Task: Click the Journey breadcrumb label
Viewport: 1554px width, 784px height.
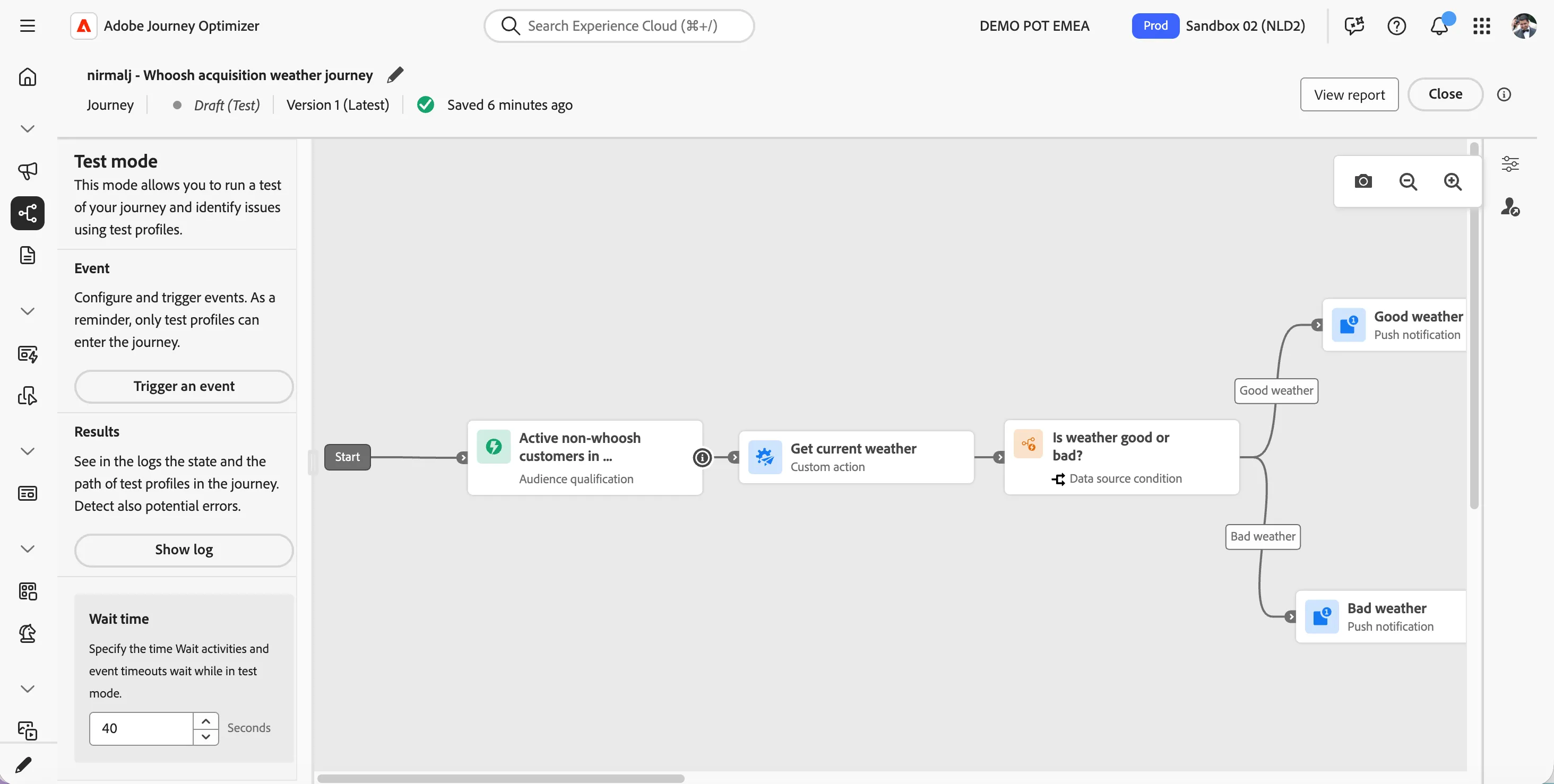Action: (x=110, y=105)
